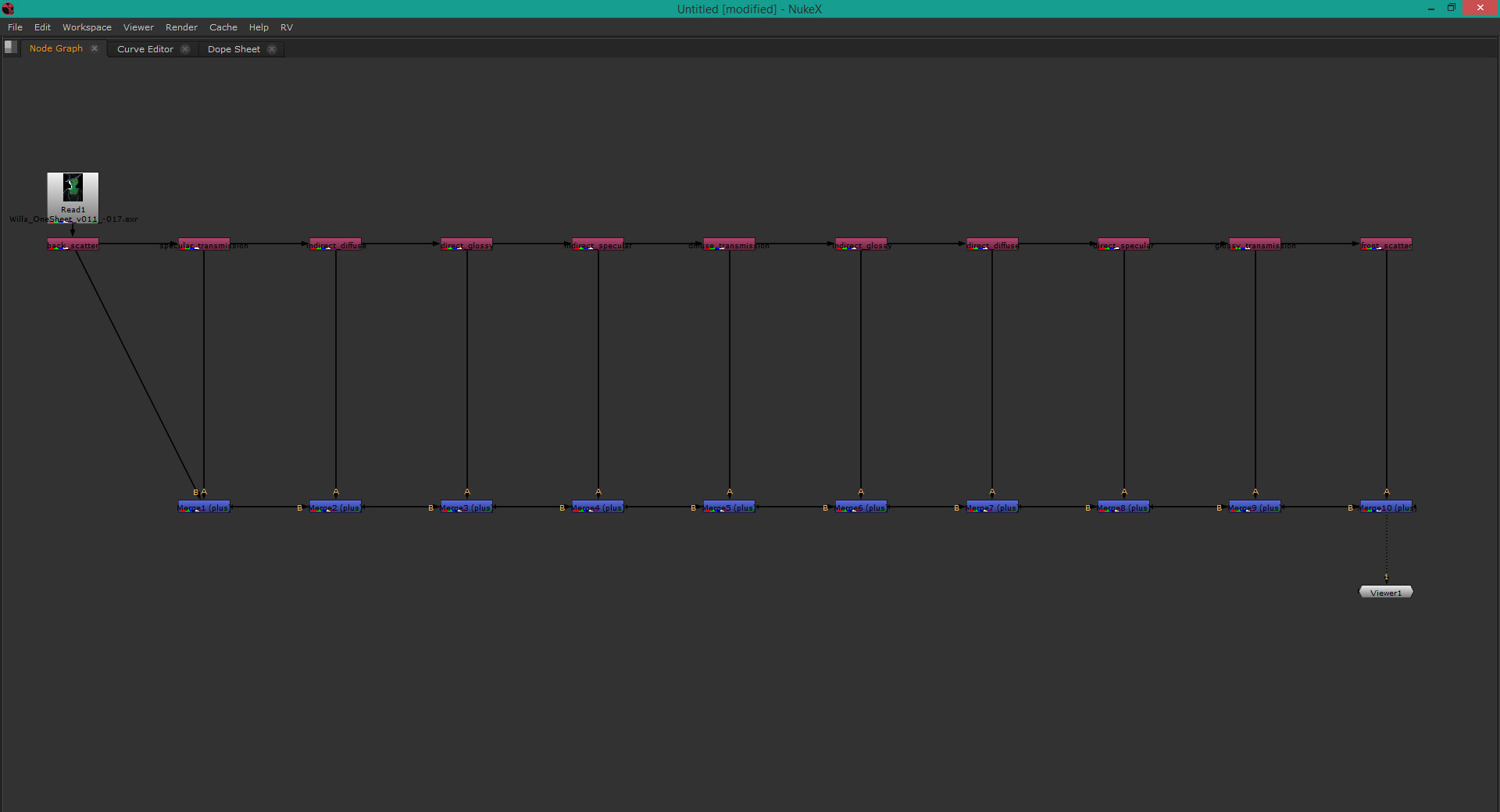This screenshot has width=1500, height=812.
Task: Close the Curve Editor tab
Action: 185,49
